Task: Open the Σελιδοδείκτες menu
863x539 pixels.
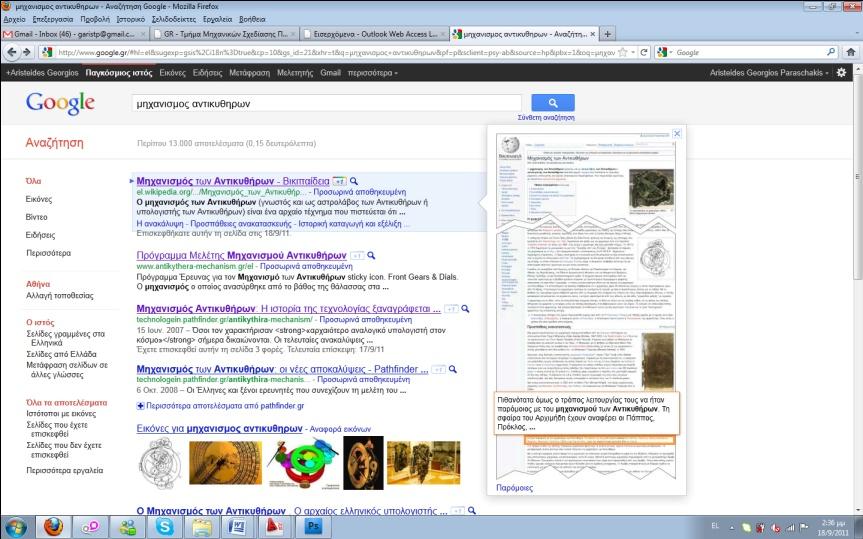Action: [174, 19]
